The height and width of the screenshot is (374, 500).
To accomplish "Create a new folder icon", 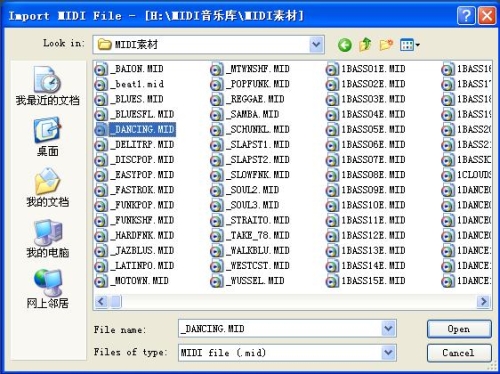I will pyautogui.click(x=386, y=44).
